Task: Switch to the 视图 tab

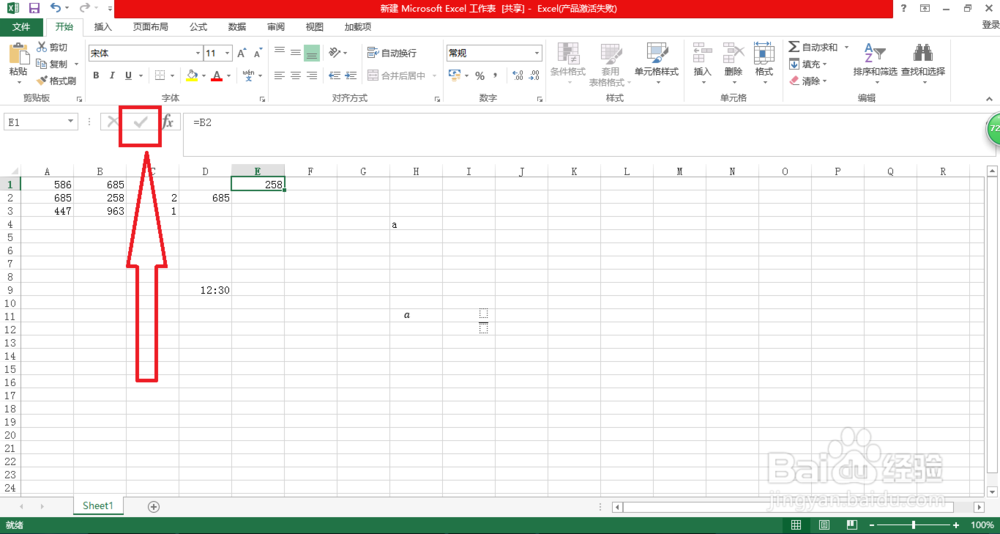Action: (314, 27)
